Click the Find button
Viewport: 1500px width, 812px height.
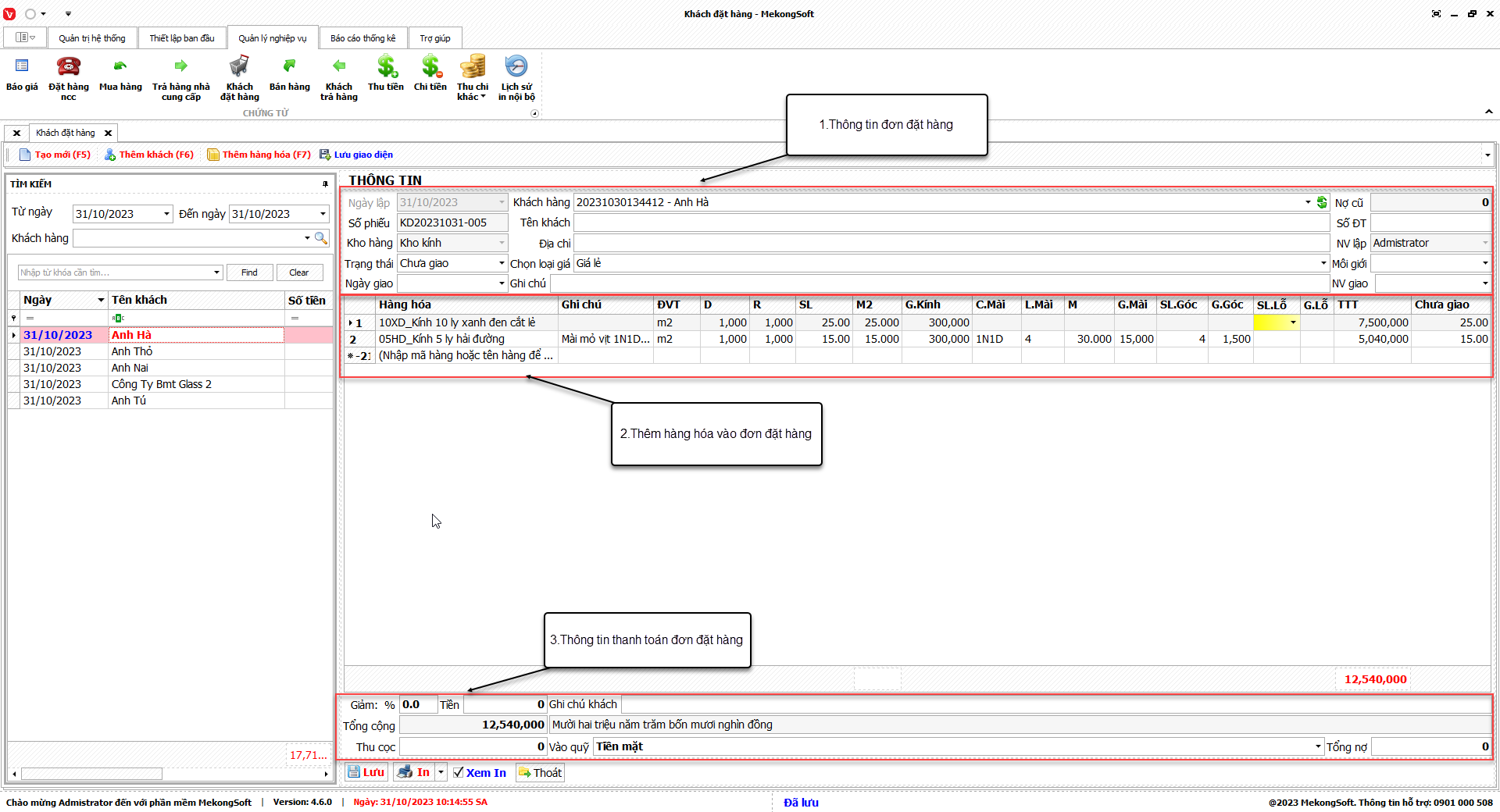click(x=249, y=272)
